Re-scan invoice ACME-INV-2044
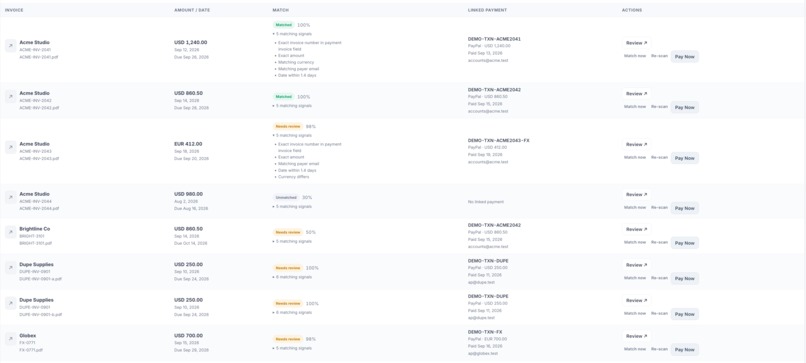Viewport: 806px width, 363px height. click(x=660, y=208)
